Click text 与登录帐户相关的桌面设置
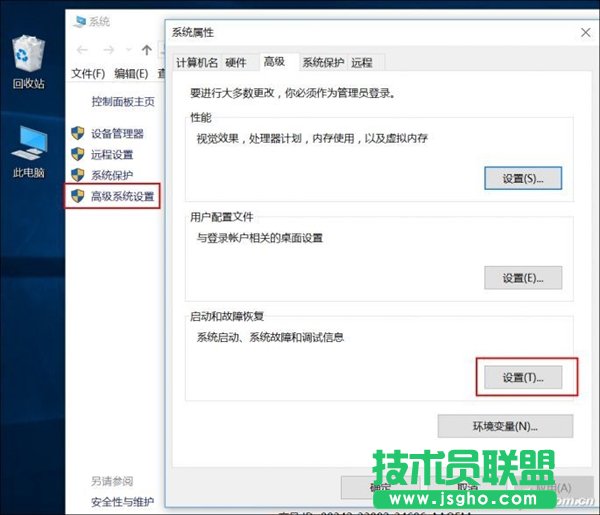Screen dimensions: 600x515 pyautogui.click(x=259, y=238)
